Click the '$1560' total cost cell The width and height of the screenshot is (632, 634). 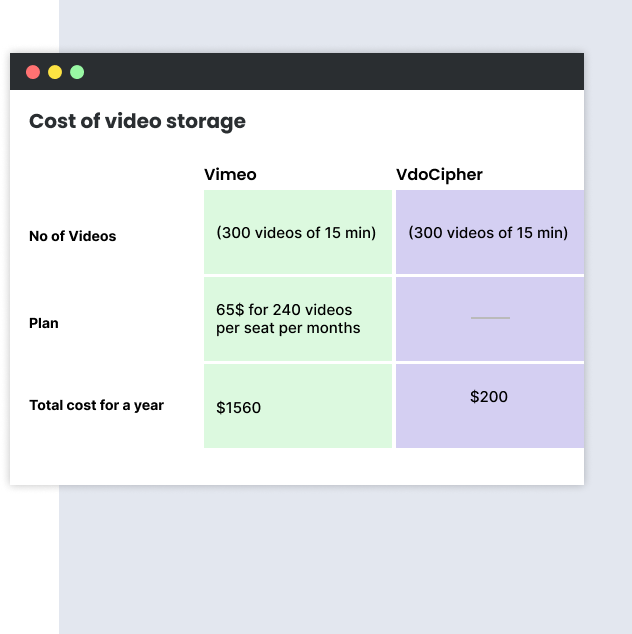click(x=298, y=406)
